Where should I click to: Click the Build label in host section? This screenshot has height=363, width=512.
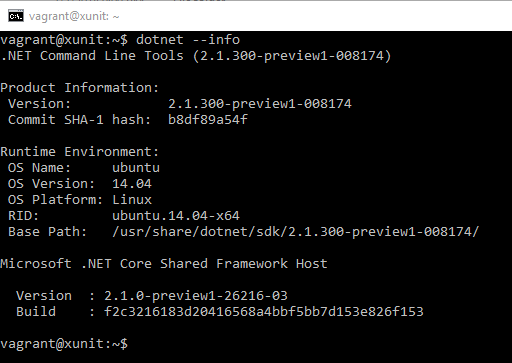tap(36, 312)
